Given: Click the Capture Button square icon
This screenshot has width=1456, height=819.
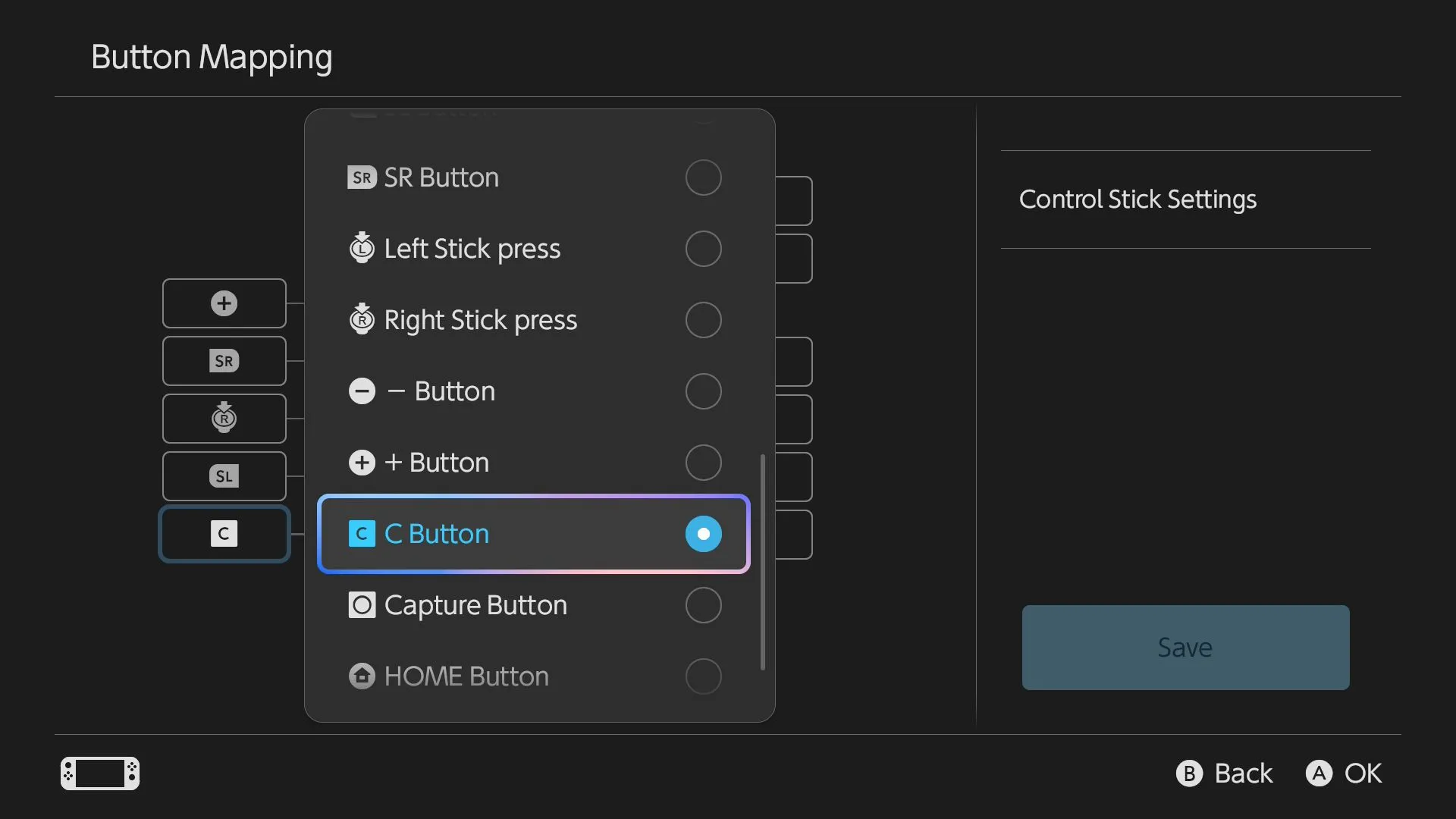Looking at the screenshot, I should [x=362, y=605].
